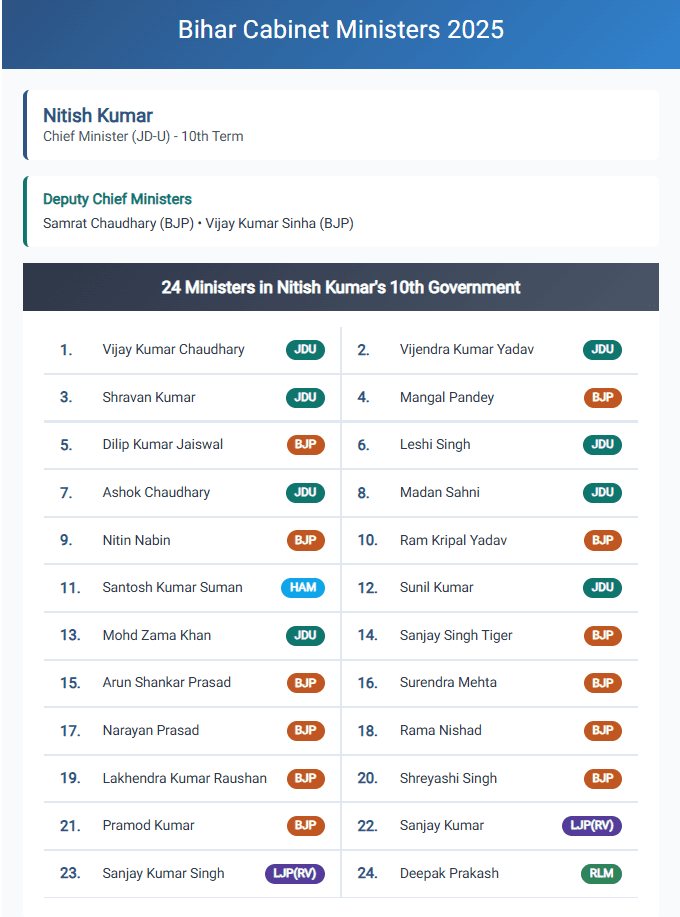This screenshot has height=917, width=680.
Task: Click on Lakhendra Kumar Raushan's name
Action: pos(184,778)
